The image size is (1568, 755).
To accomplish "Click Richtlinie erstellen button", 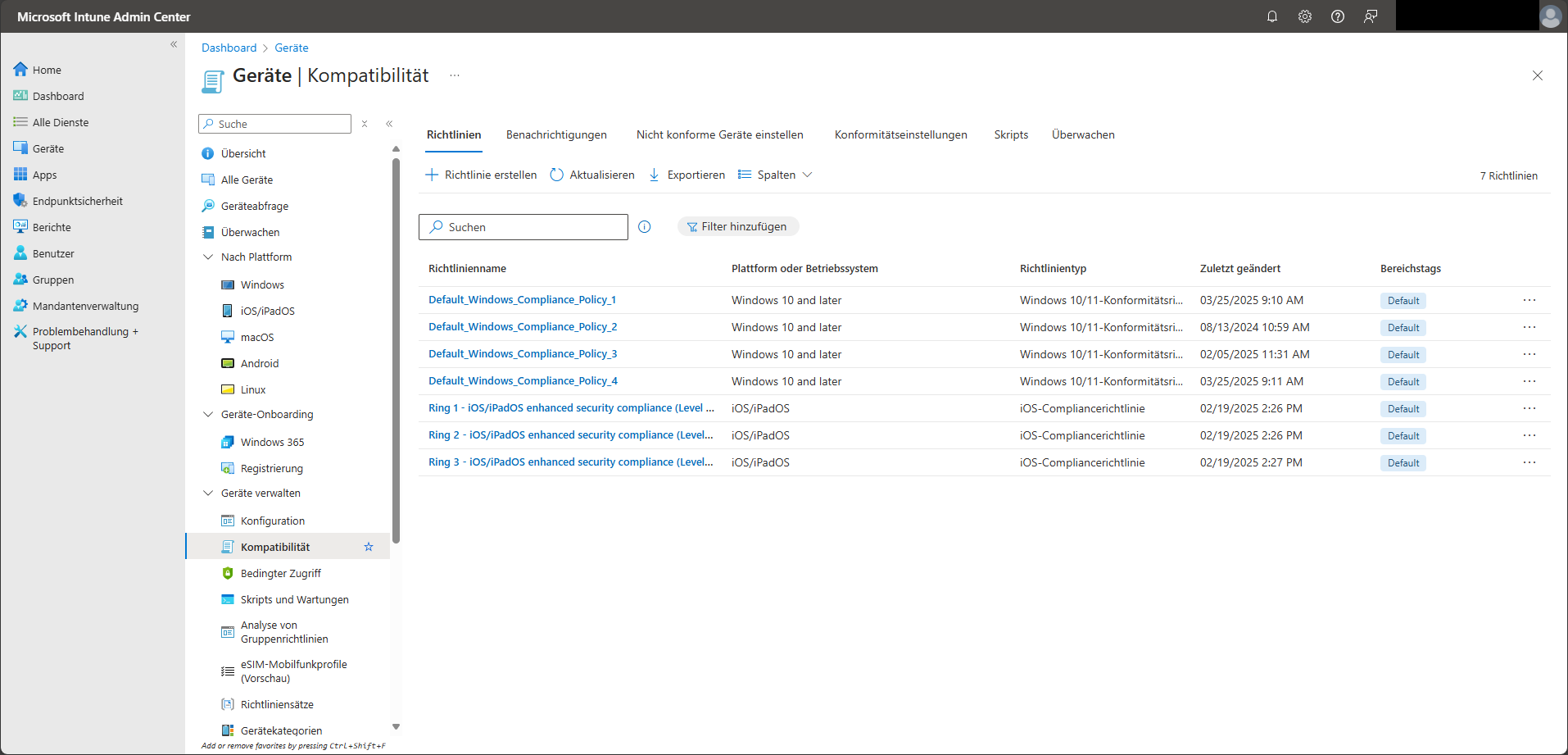I will pyautogui.click(x=482, y=175).
